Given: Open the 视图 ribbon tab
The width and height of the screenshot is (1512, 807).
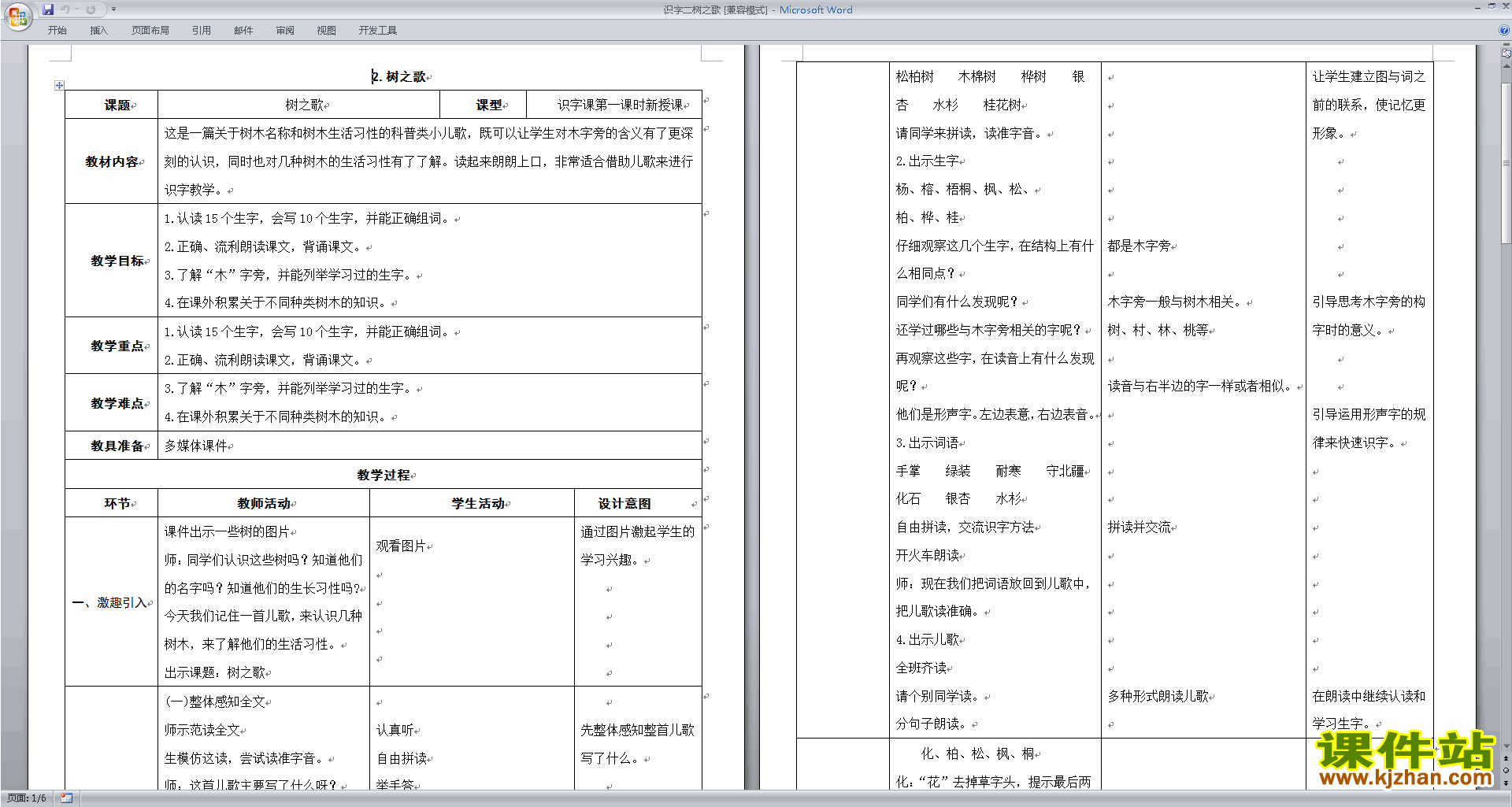Looking at the screenshot, I should (326, 30).
